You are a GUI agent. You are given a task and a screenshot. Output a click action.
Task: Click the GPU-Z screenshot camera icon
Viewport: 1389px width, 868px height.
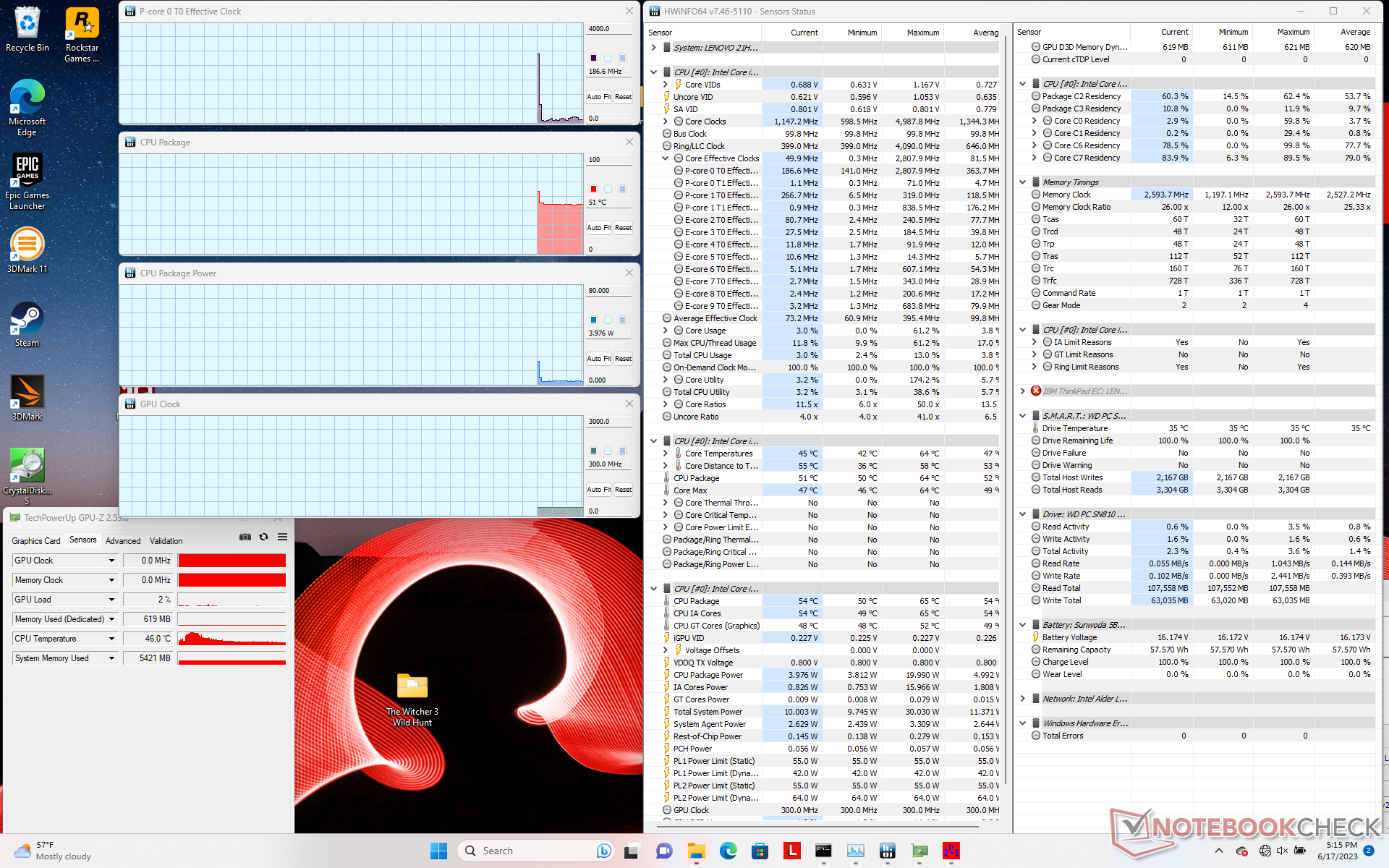point(245,537)
